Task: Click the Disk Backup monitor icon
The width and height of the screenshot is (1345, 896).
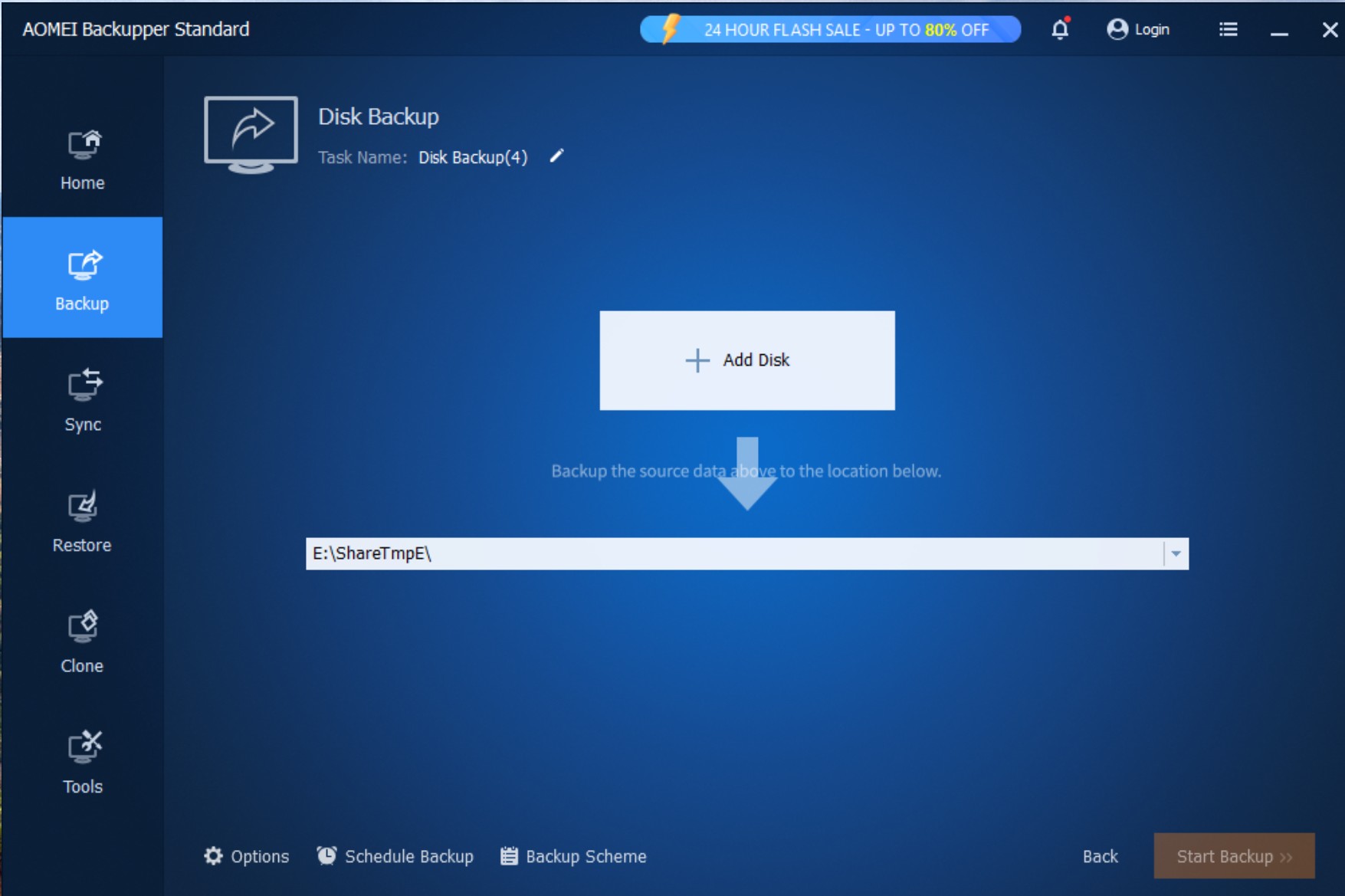Action: pos(251,135)
